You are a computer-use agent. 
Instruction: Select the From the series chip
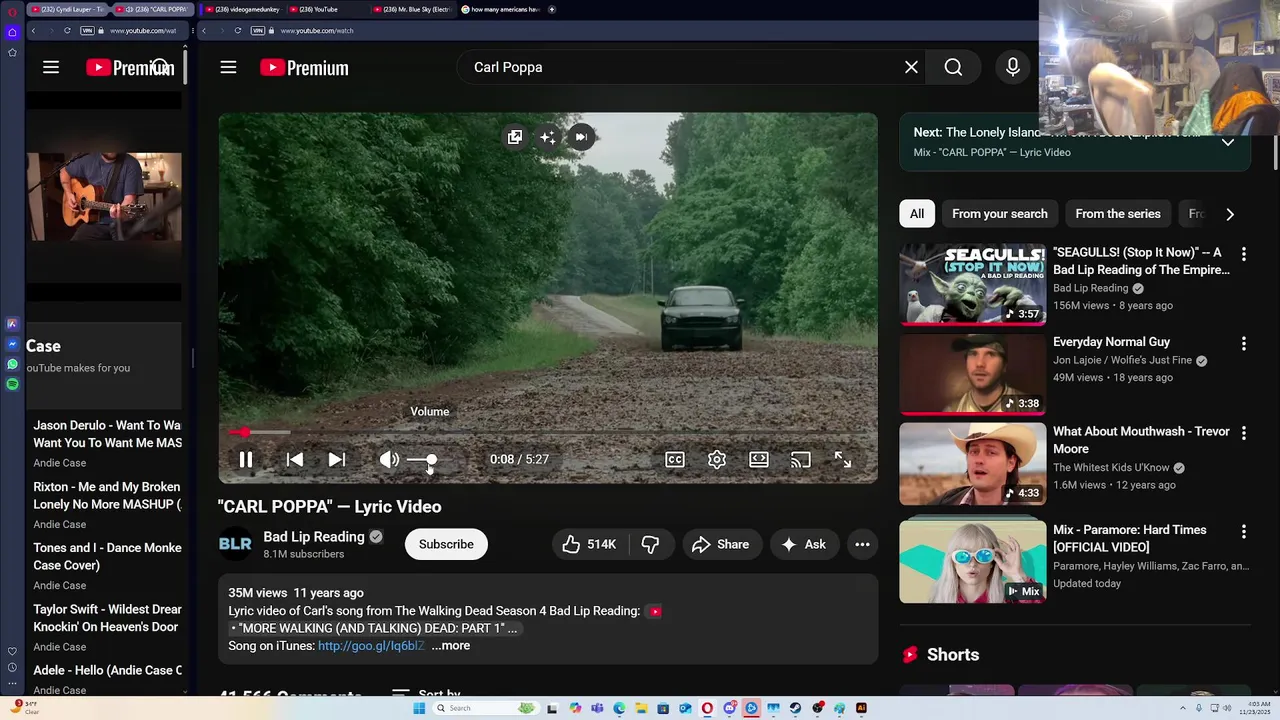coord(1118,214)
